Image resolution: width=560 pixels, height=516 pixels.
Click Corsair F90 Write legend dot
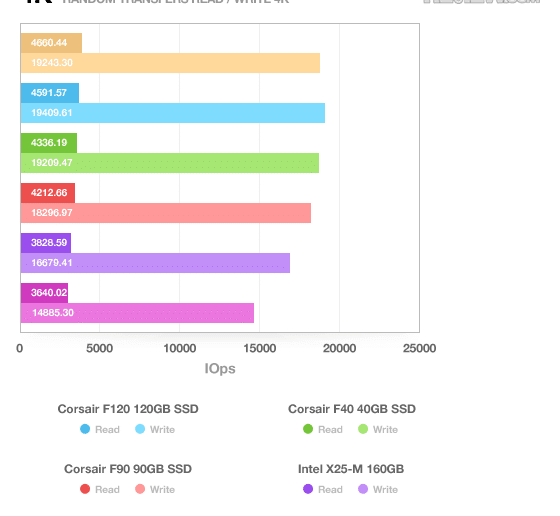[x=140, y=489]
